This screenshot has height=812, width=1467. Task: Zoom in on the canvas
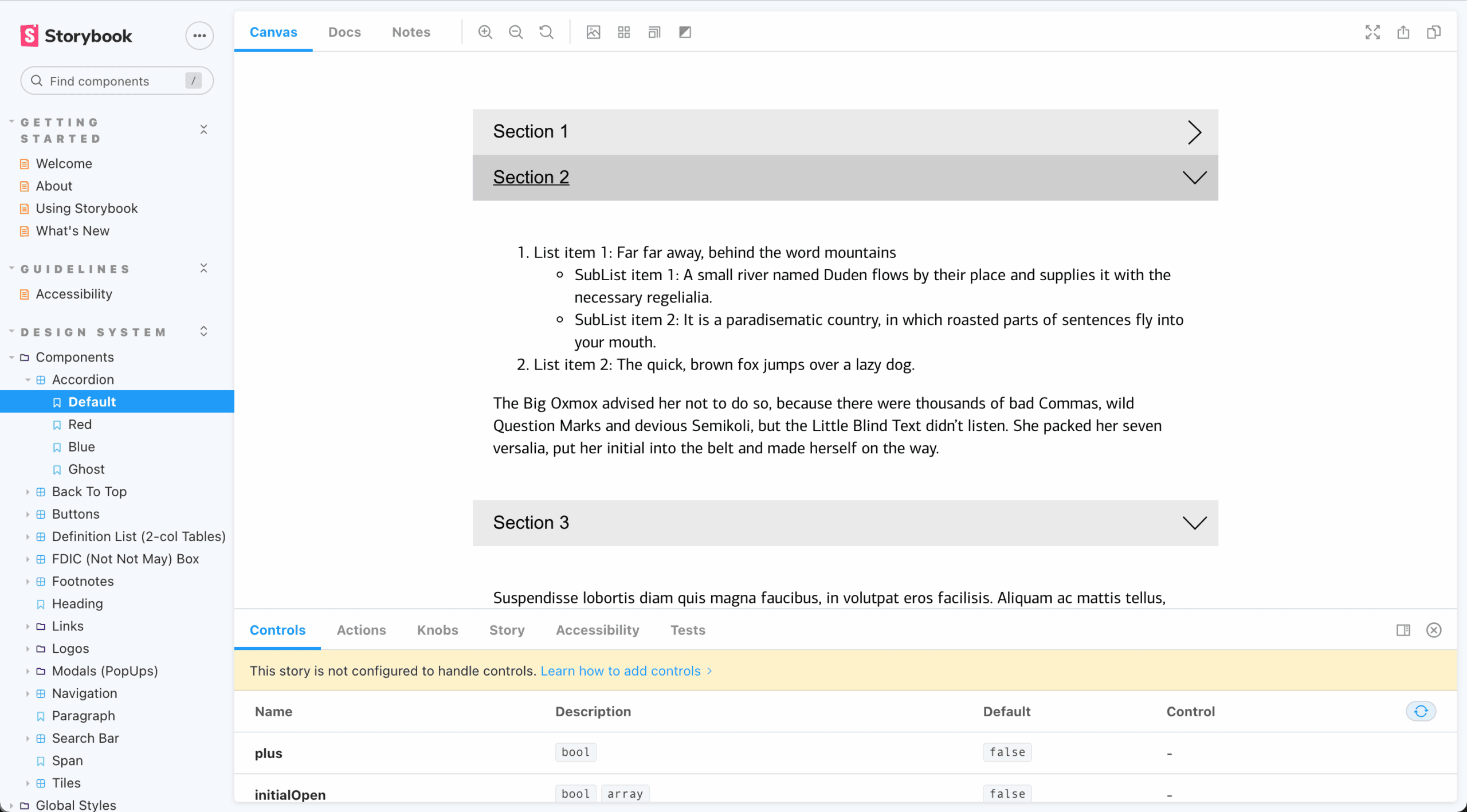pyautogui.click(x=484, y=32)
